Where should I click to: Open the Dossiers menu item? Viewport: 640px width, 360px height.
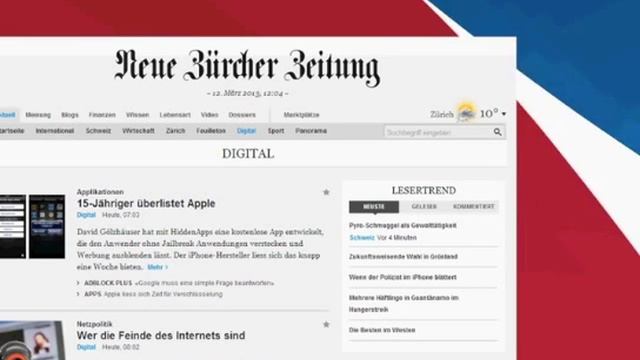(x=242, y=115)
